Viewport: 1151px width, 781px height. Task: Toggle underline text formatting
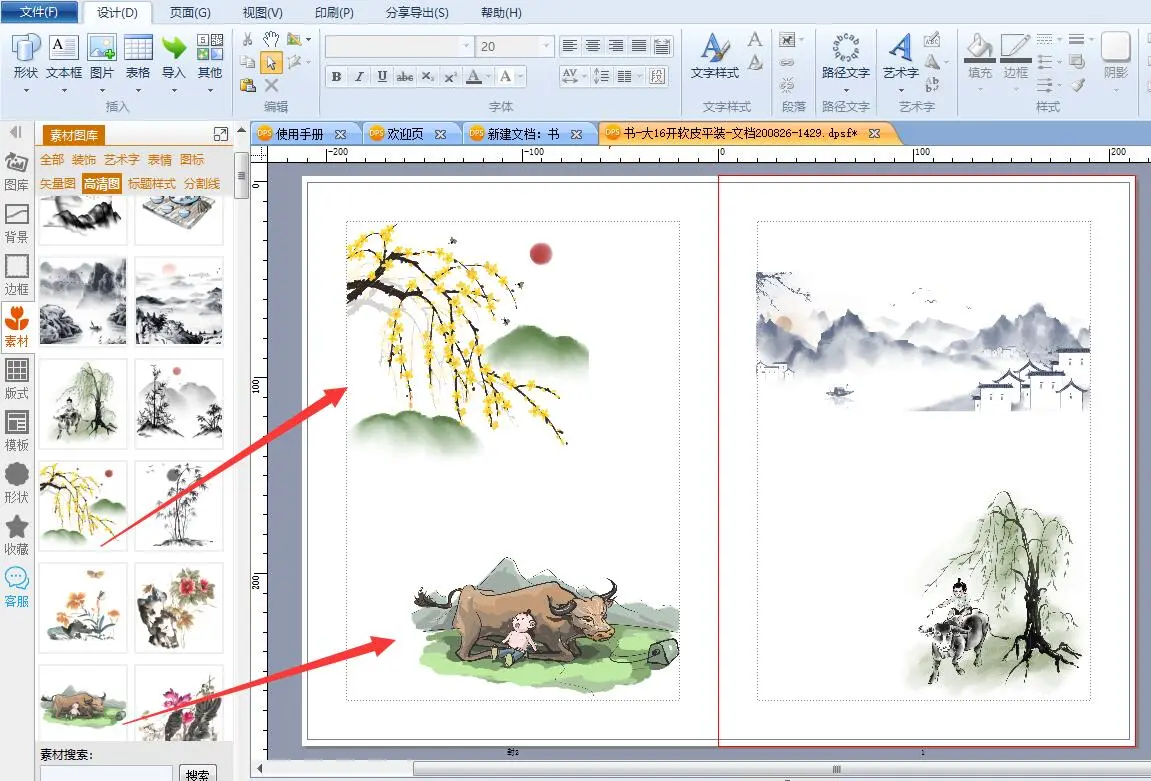382,77
